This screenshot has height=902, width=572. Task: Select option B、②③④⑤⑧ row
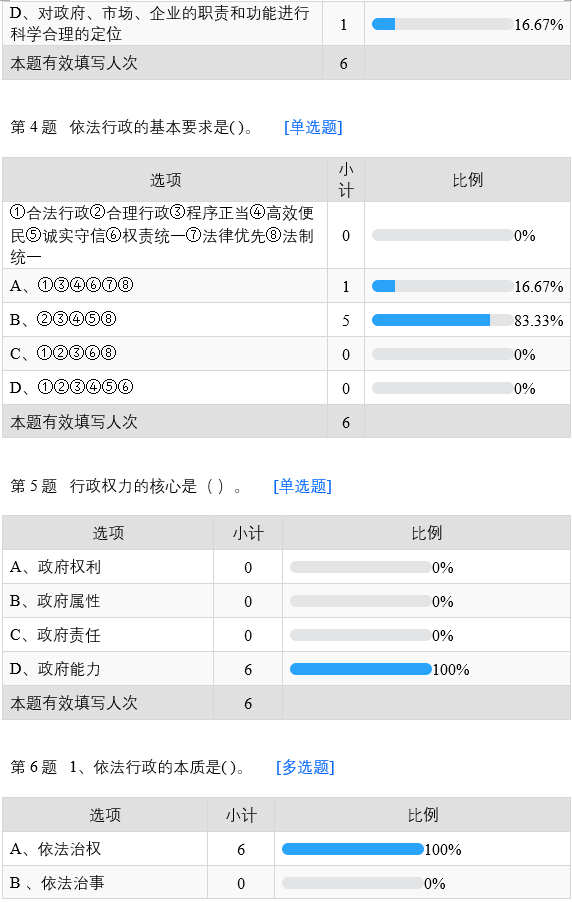pos(286,320)
